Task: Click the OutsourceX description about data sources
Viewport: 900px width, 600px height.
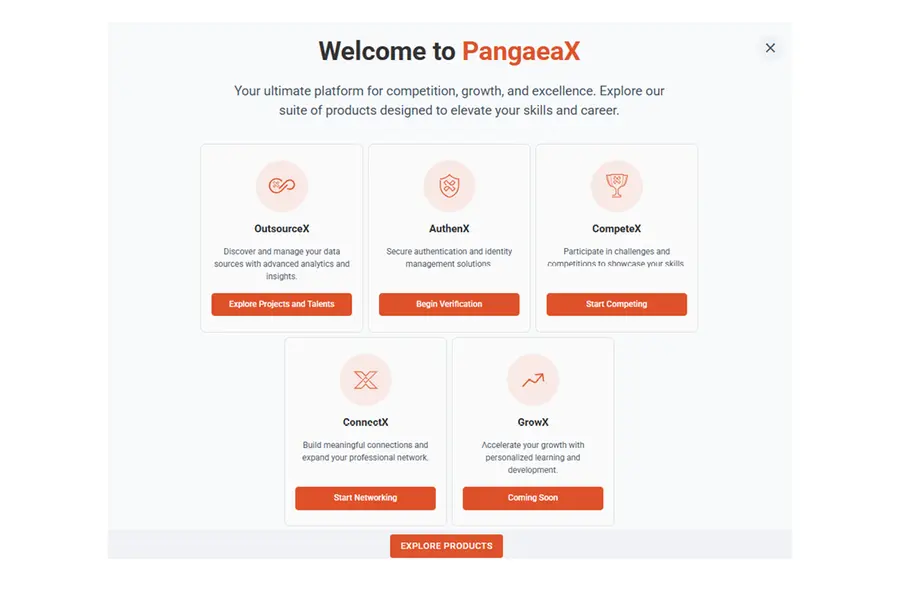Action: (282, 264)
